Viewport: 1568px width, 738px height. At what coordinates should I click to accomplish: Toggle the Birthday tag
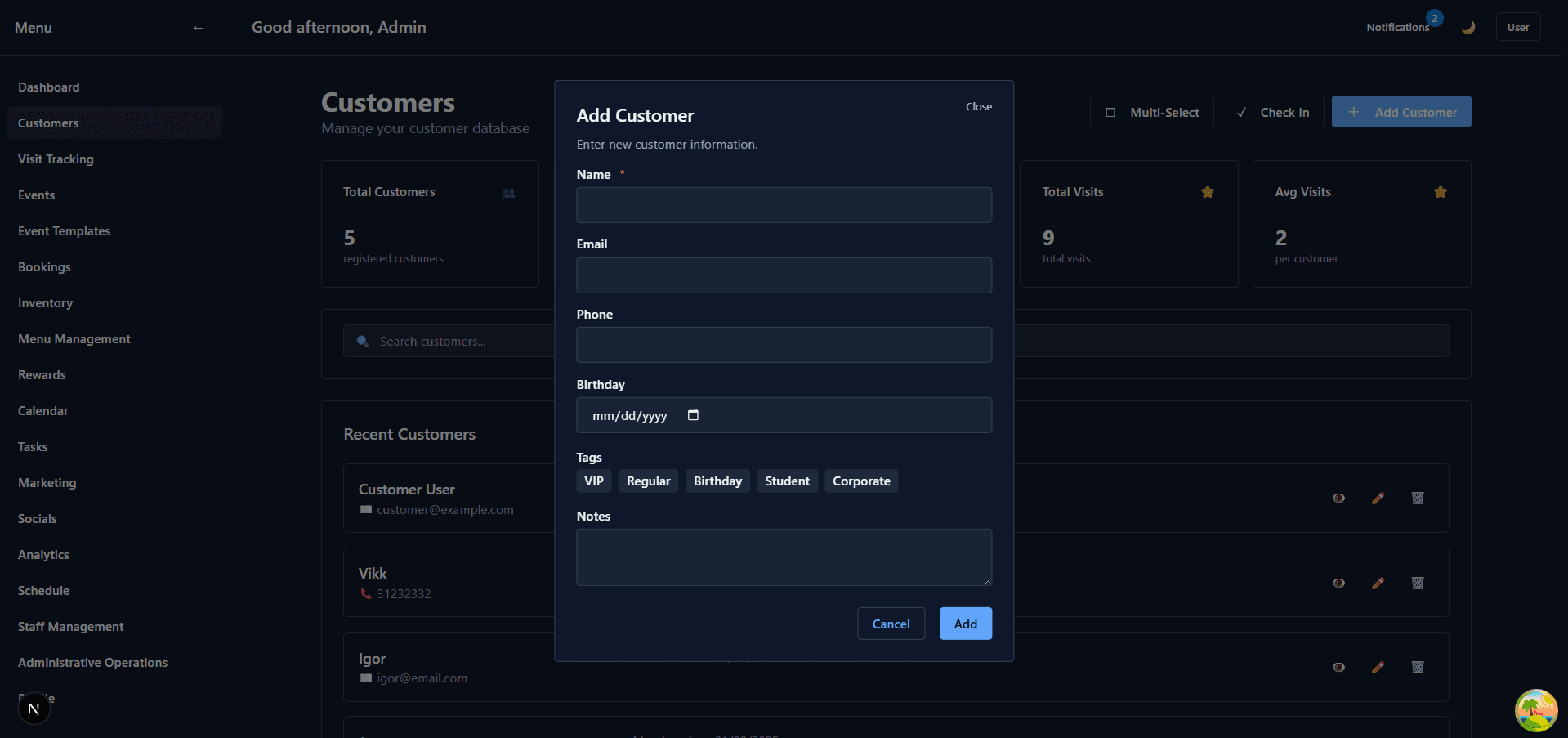718,481
